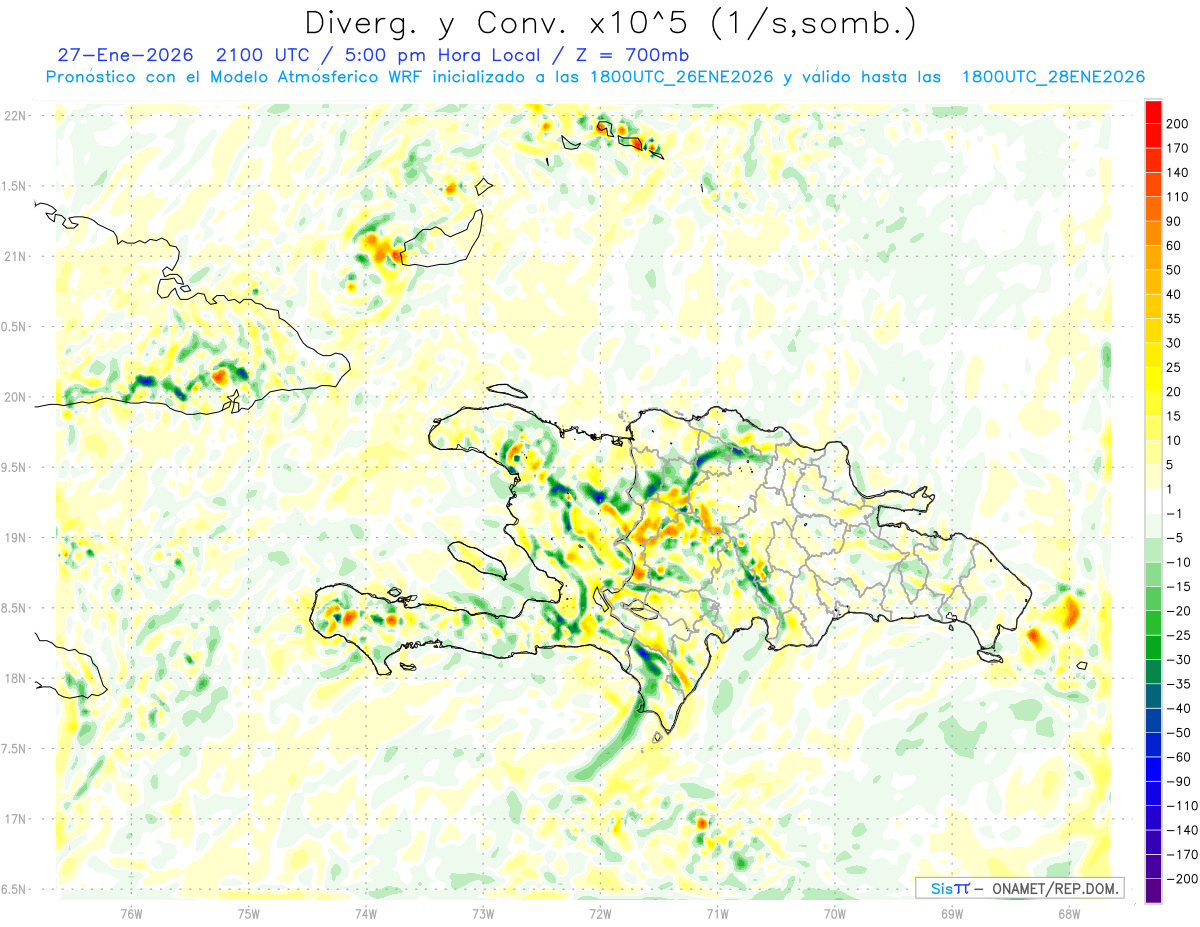Click the '7.5N' latitude label
The width and height of the screenshot is (1200, 927).
[x=14, y=748]
